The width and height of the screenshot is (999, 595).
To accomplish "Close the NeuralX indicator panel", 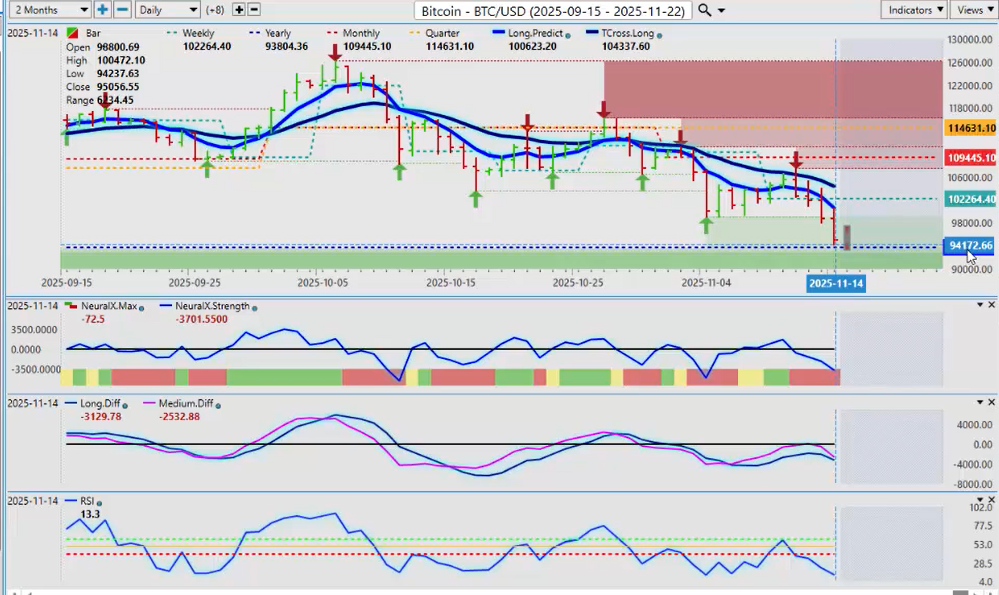I will click(x=990, y=305).
